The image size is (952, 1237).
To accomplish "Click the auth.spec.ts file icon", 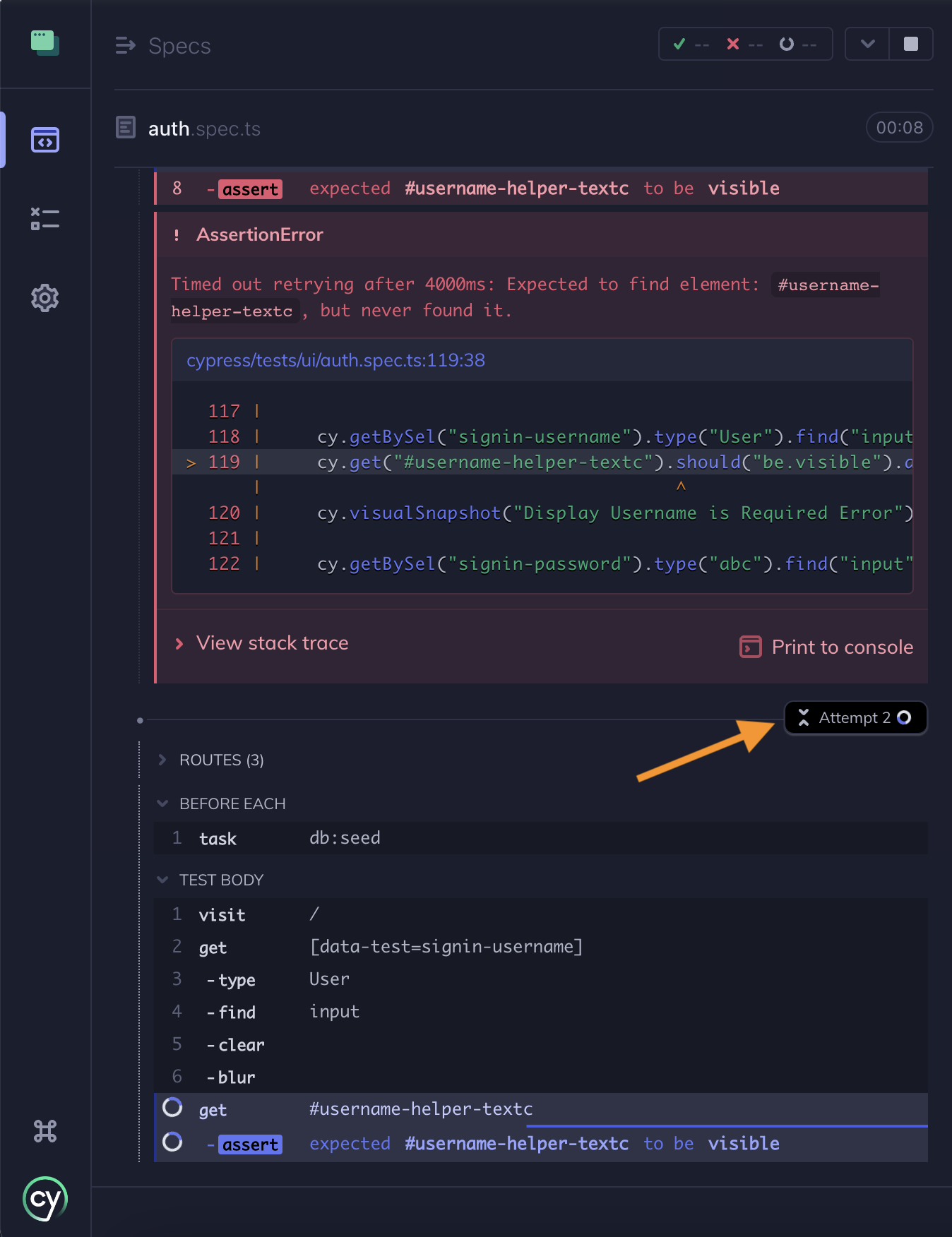I will pos(126,128).
